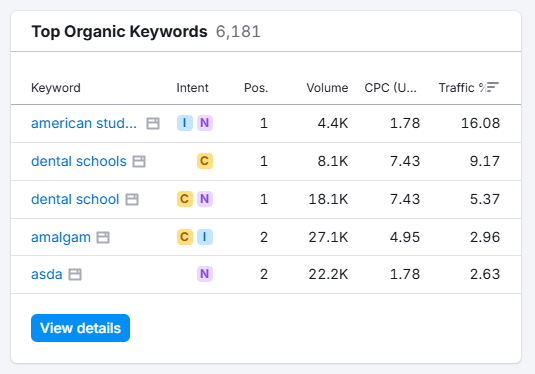Click traffic value 5.37
Image resolution: width=535 pixels, height=374 pixels.
tap(485, 199)
